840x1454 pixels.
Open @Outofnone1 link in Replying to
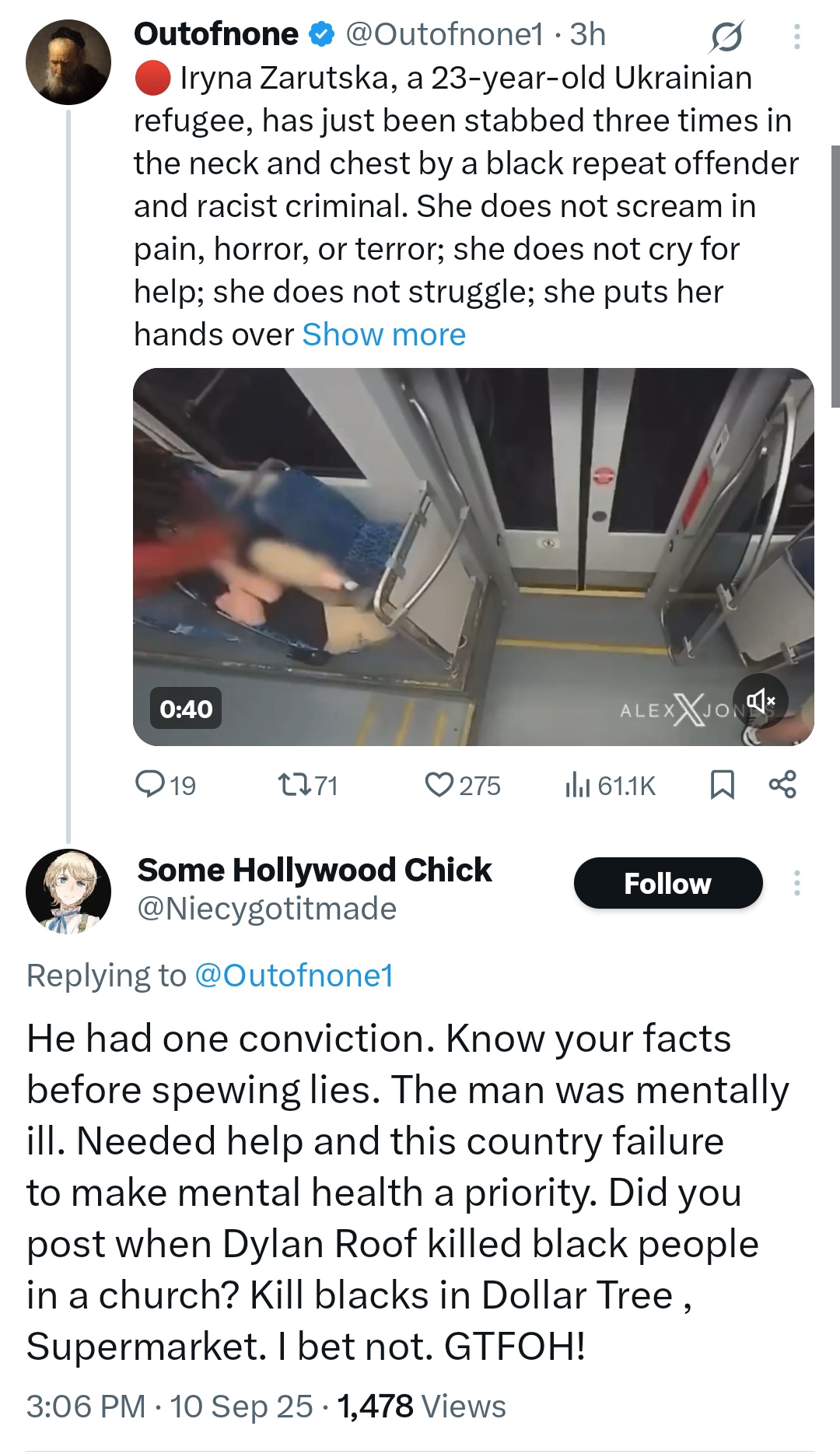pyautogui.click(x=293, y=976)
